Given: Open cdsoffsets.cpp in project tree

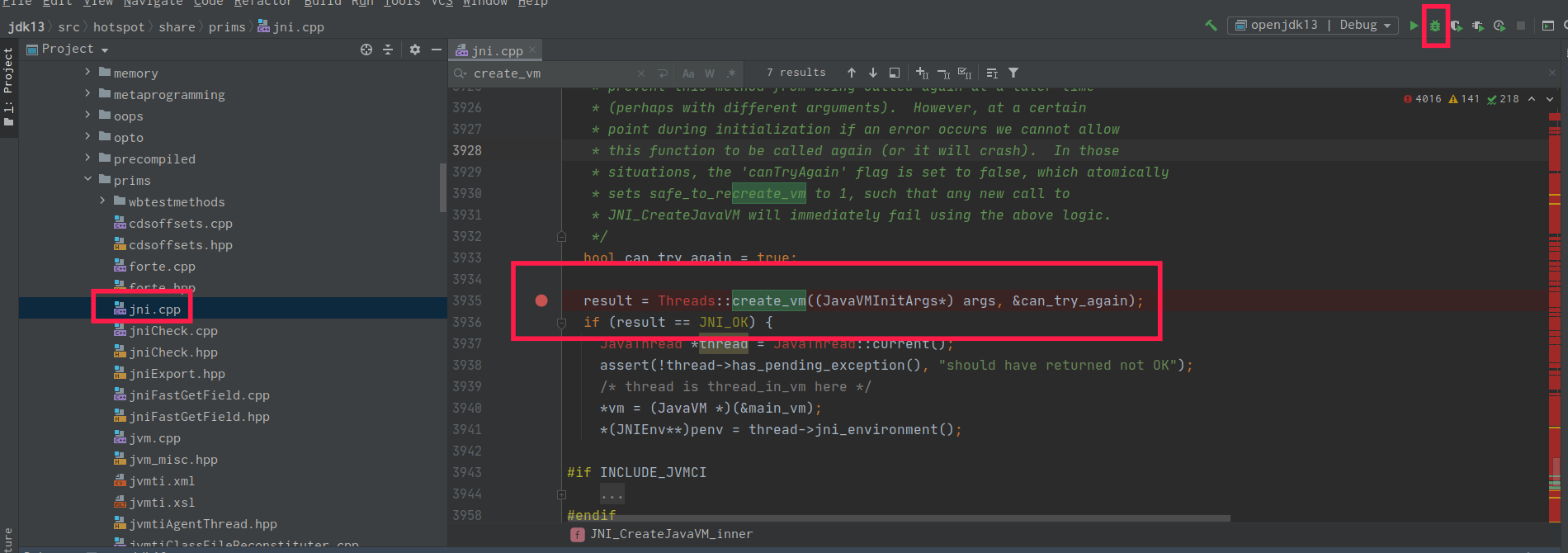Looking at the screenshot, I should [x=173, y=224].
